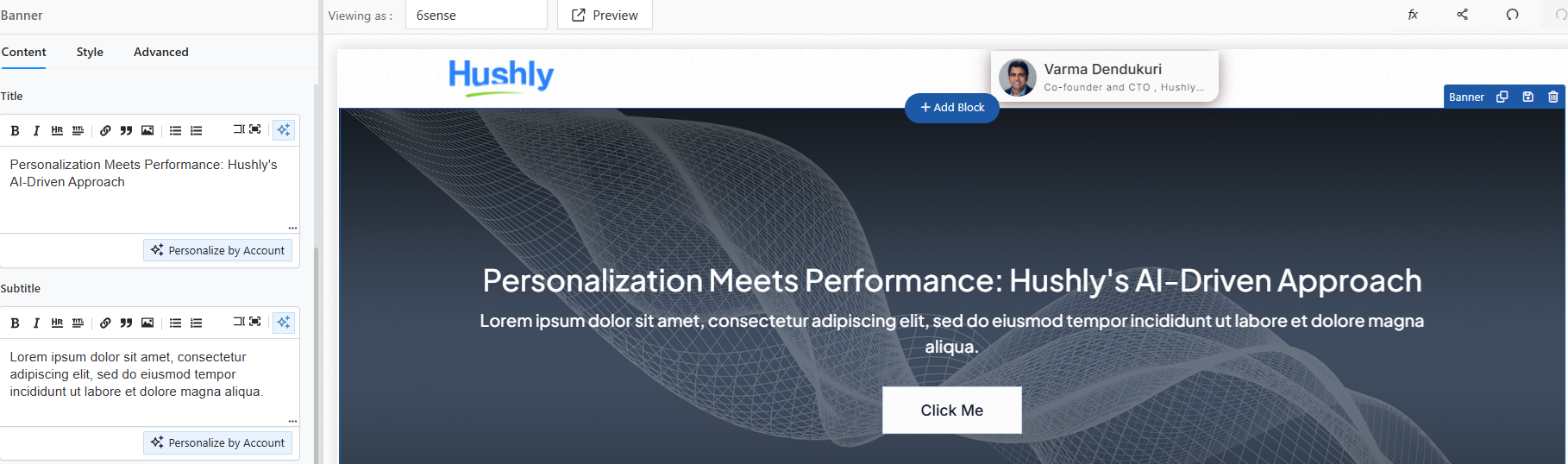Click the AI sparkle icon in Title toolbar
The image size is (1568, 464).
point(283,130)
